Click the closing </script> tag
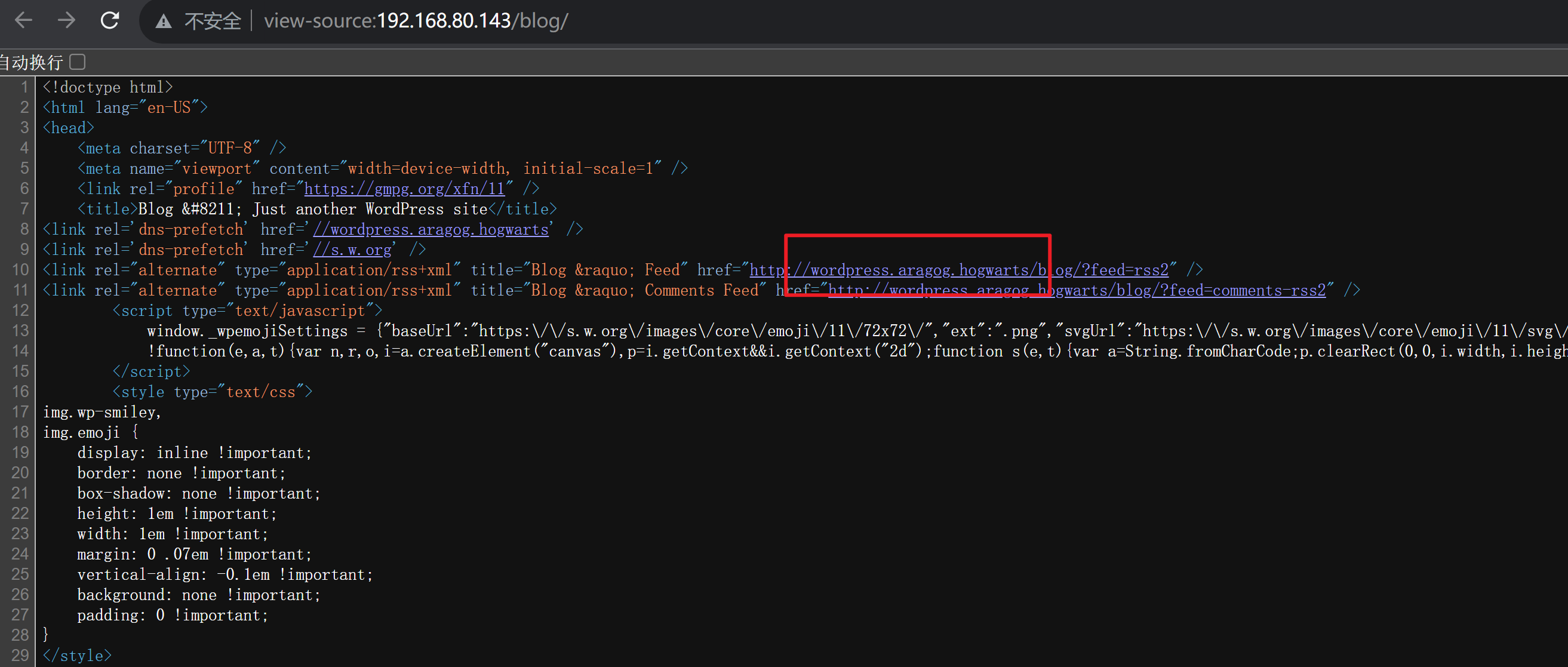Image resolution: width=1568 pixels, height=667 pixels. click(x=151, y=371)
